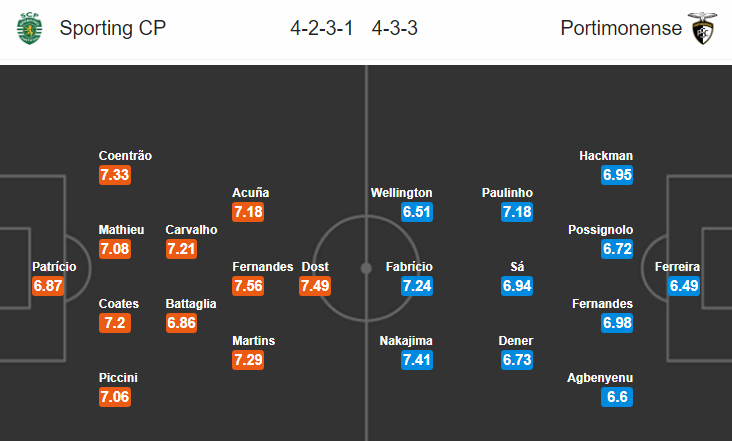
Task: Click Battaglia's 6.86 rating badge
Action: pos(182,323)
